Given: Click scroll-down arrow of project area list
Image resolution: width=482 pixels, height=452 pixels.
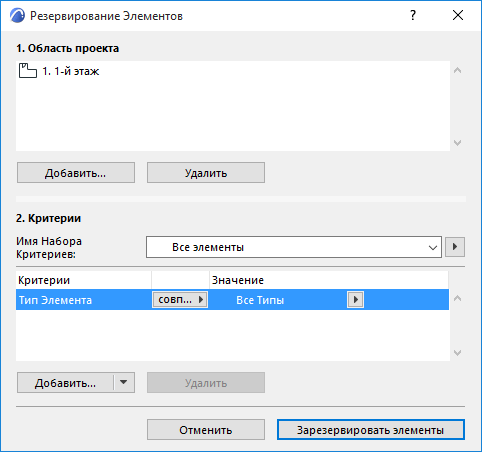Looking at the screenshot, I should 458,143.
